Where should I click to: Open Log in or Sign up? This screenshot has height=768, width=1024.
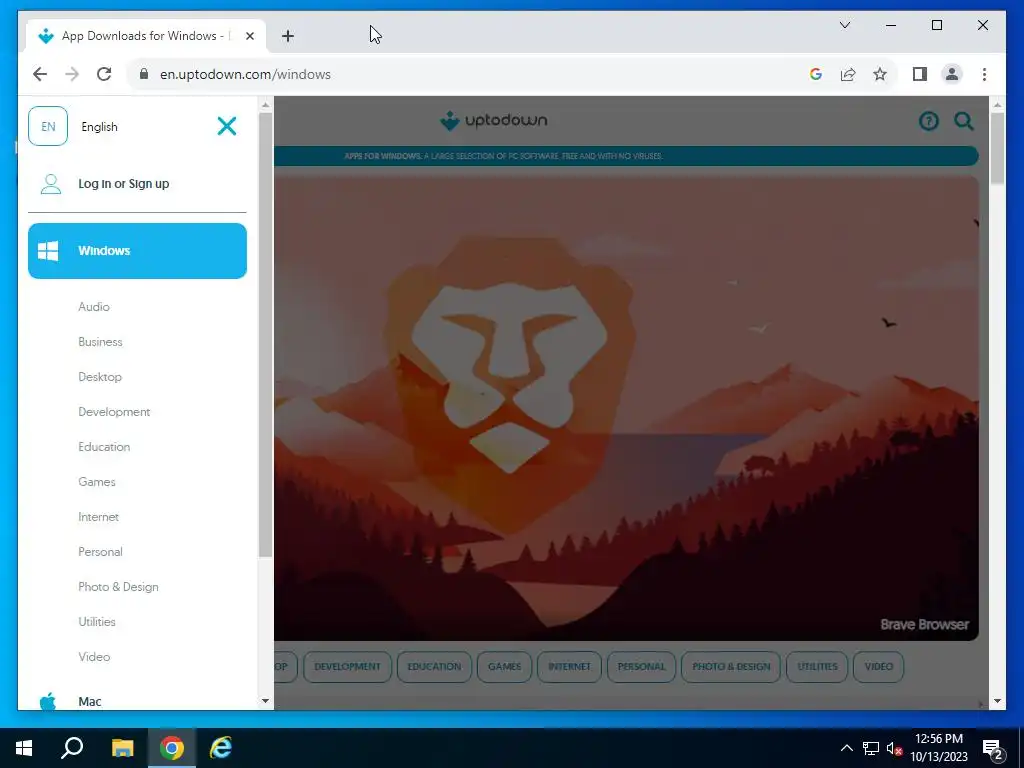123,184
